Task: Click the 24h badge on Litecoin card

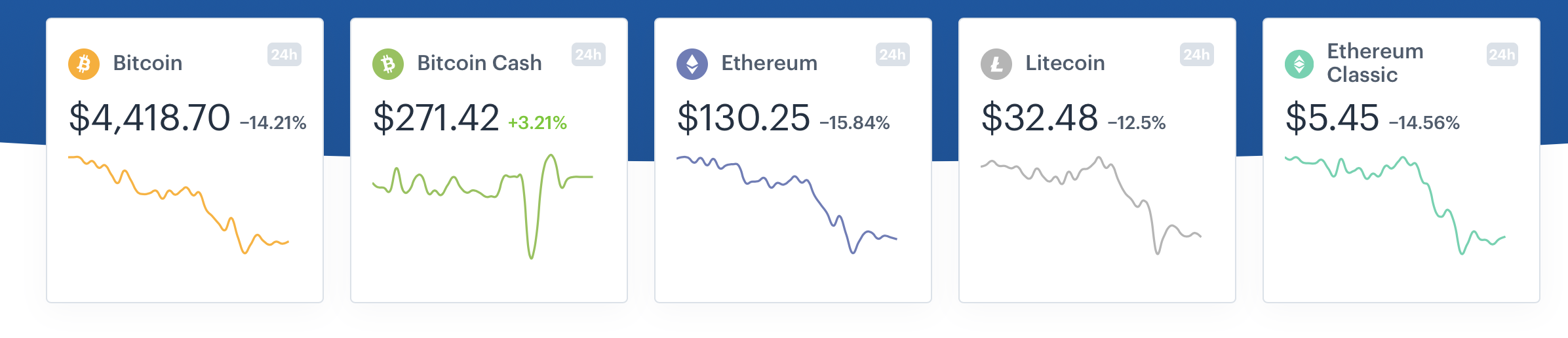Action: click(x=1197, y=54)
